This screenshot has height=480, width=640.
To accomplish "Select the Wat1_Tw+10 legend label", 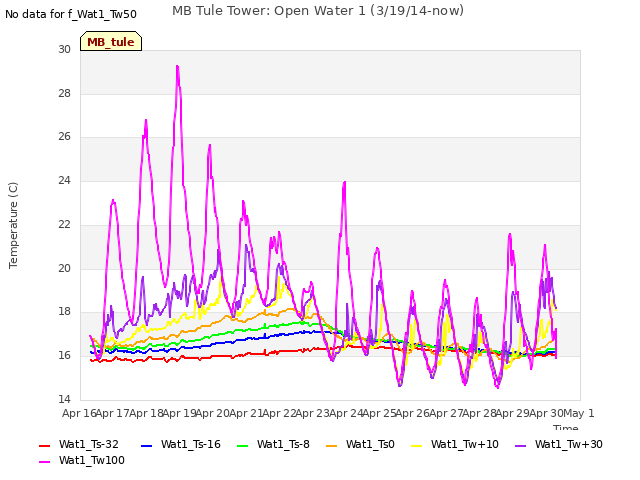I will point(464,444).
